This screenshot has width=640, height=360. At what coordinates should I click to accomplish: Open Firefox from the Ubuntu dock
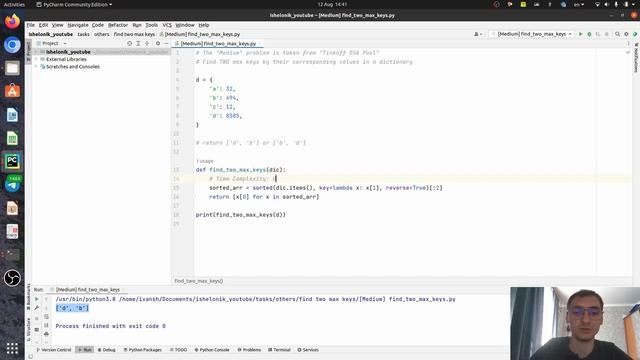pyautogui.click(x=12, y=21)
